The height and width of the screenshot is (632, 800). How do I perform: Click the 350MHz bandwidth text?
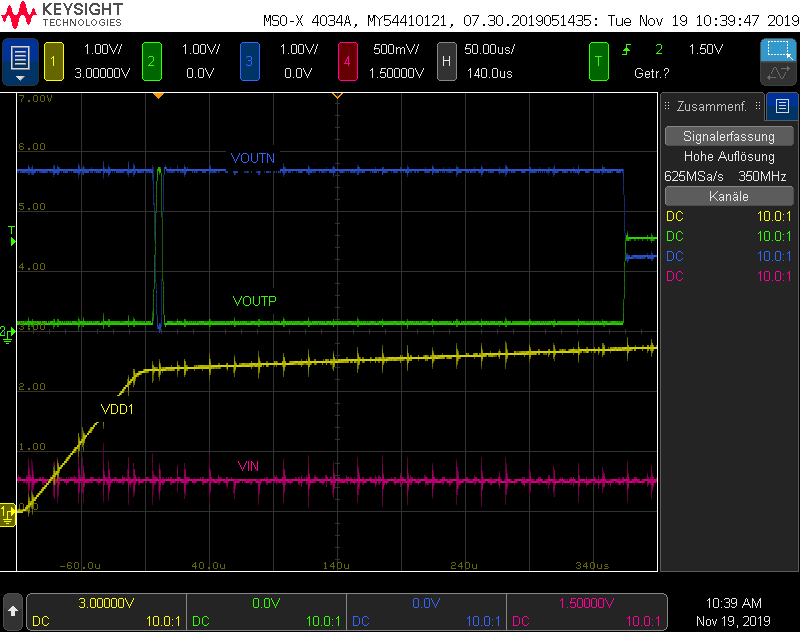pyautogui.click(x=762, y=176)
